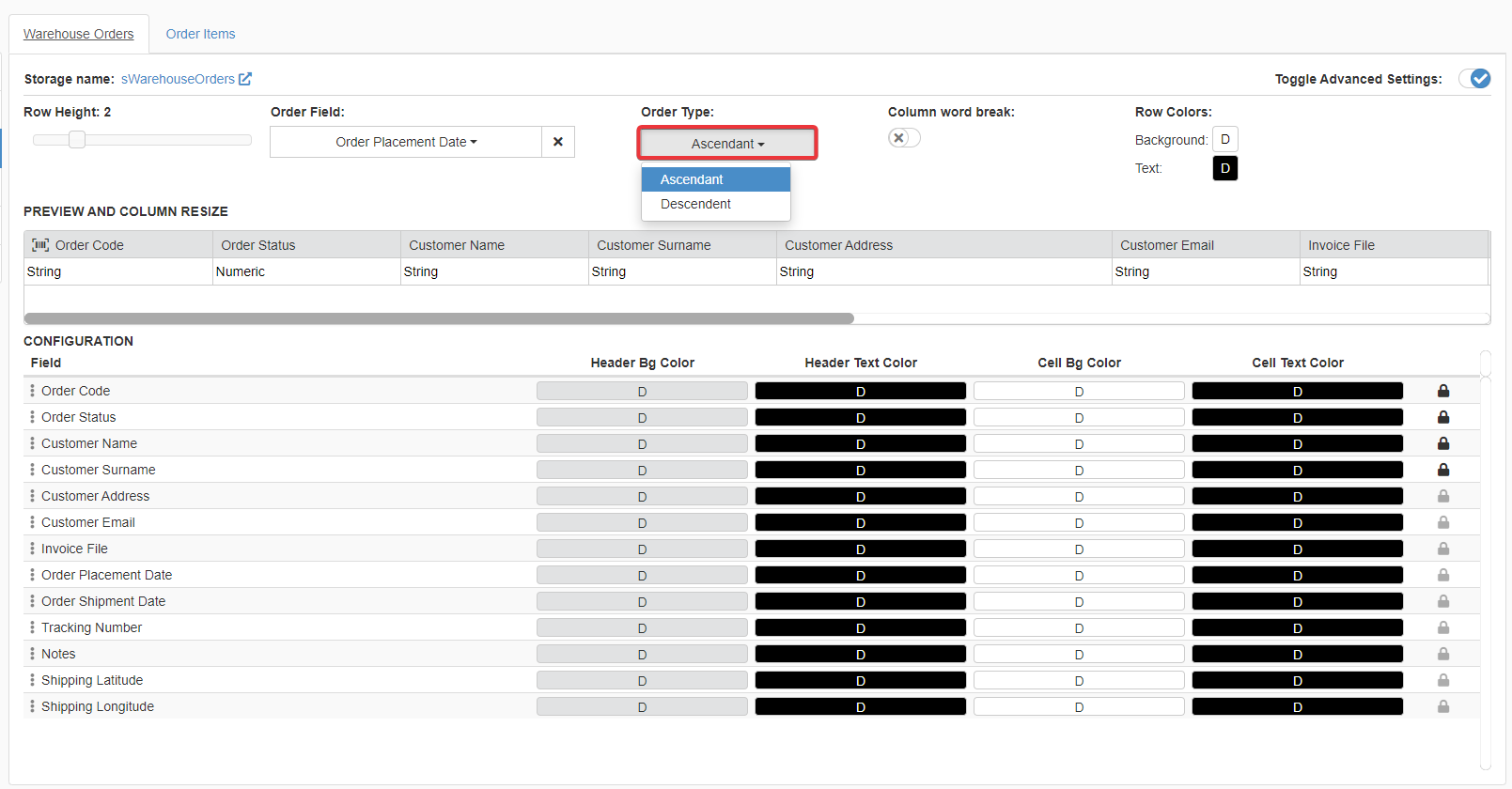The width and height of the screenshot is (1512, 789).
Task: Click the barcode icon in Order Code header
Action: [40, 245]
